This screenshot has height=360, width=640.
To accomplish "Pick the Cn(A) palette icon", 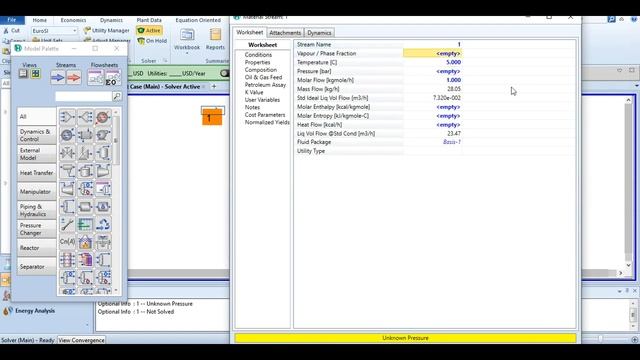I will 67,242.
